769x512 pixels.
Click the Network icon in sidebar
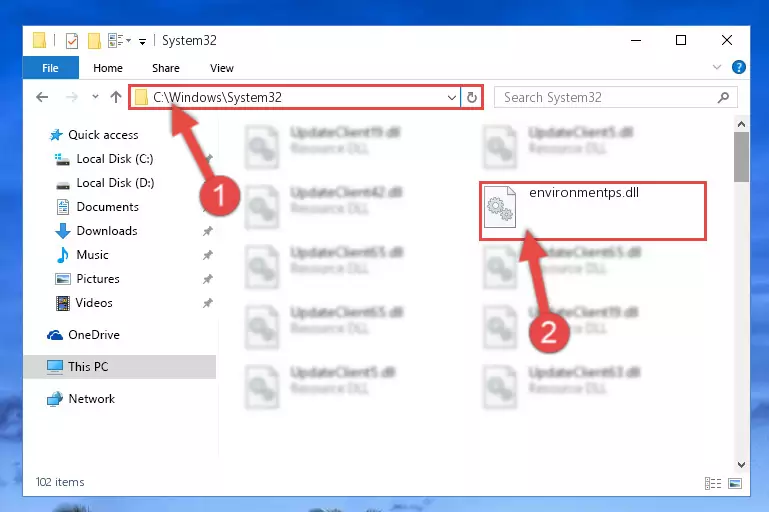55,399
